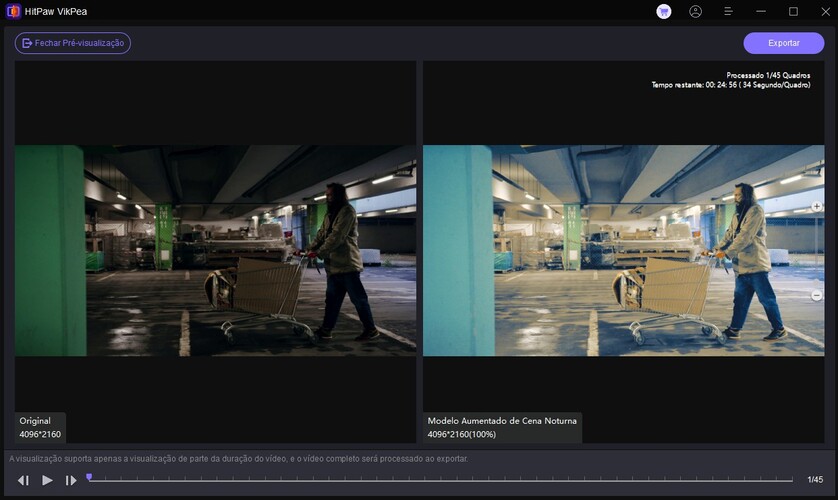
Task: Click Fechar Pré-visualização to close preview
Action: click(x=73, y=43)
